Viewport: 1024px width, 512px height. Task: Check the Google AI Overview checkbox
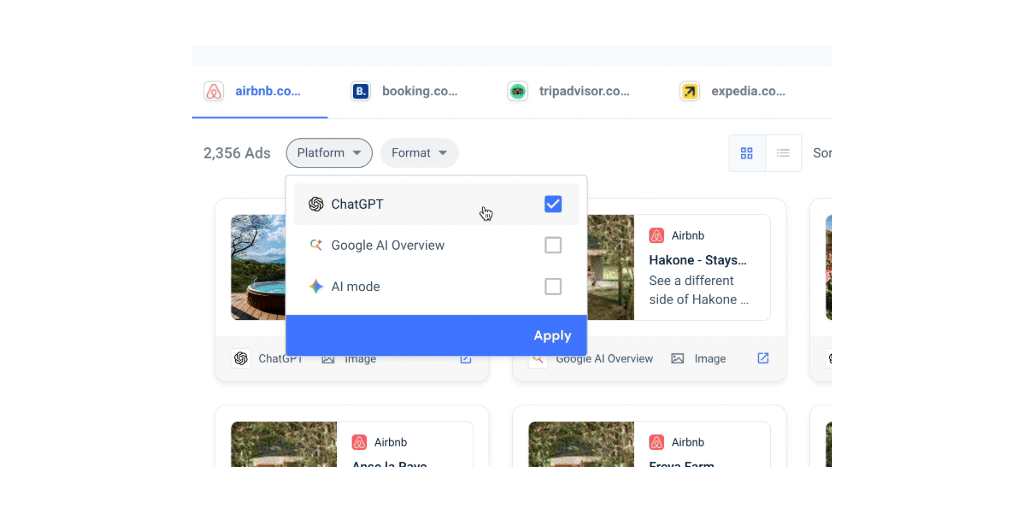click(x=553, y=246)
